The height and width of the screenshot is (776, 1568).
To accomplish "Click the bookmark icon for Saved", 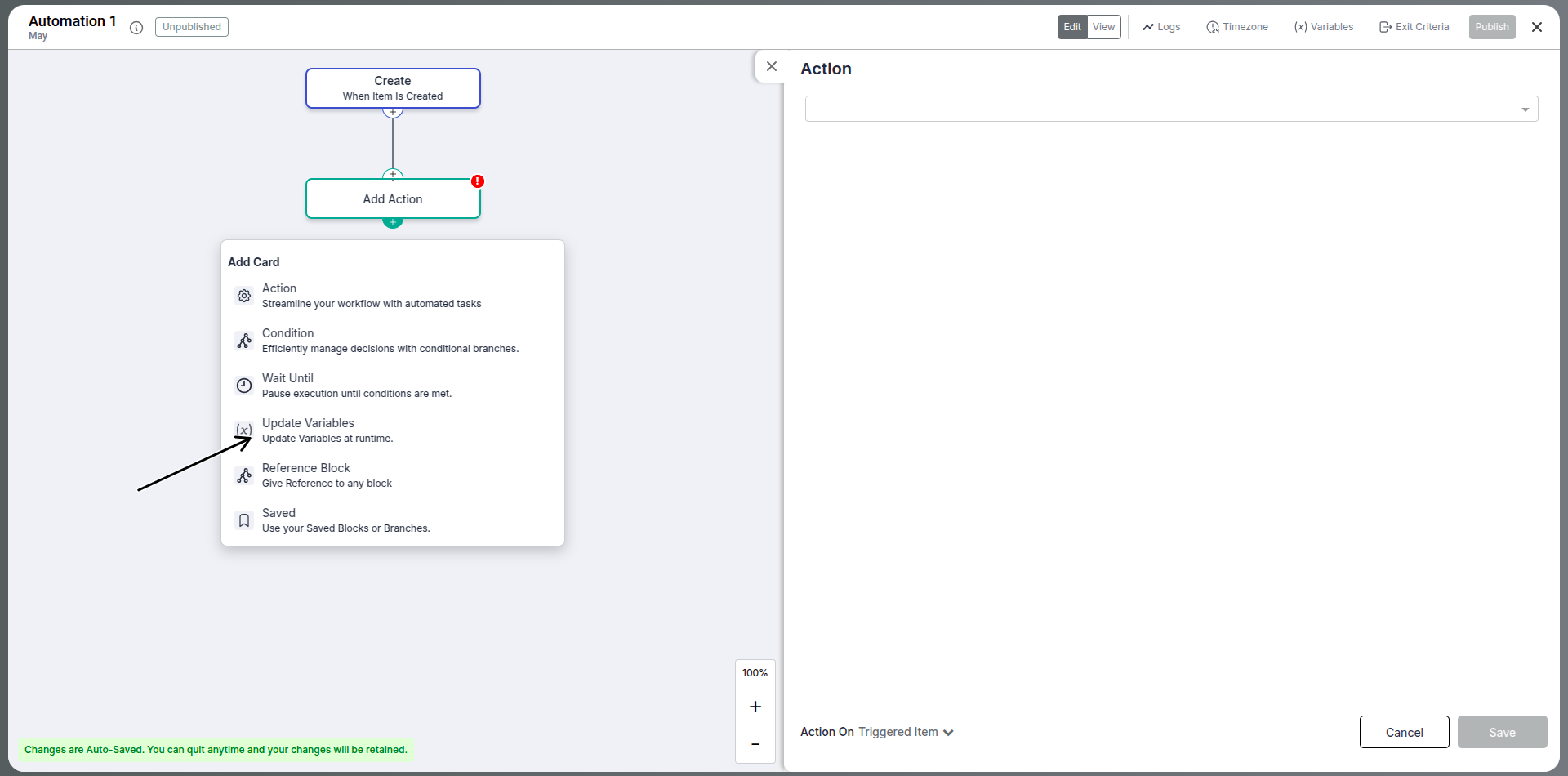I will [x=244, y=520].
